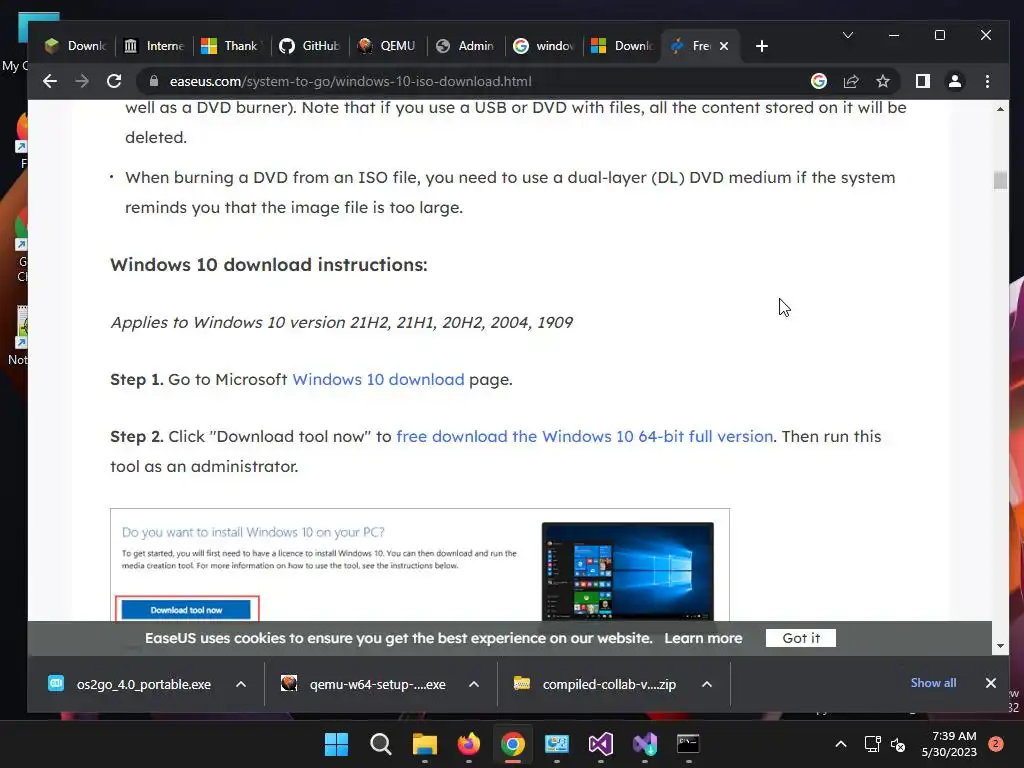
Task: Open the Windows Start menu
Action: point(336,744)
